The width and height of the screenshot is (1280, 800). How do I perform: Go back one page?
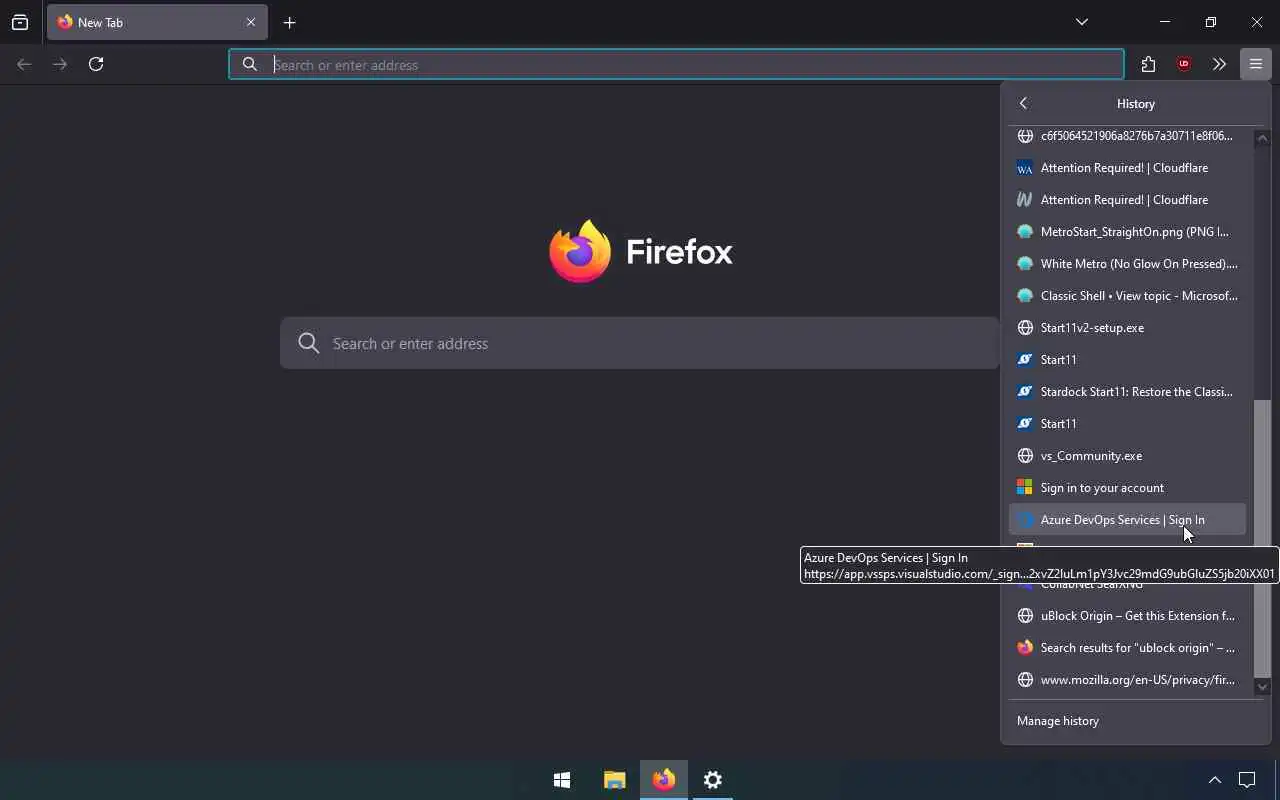coord(24,64)
